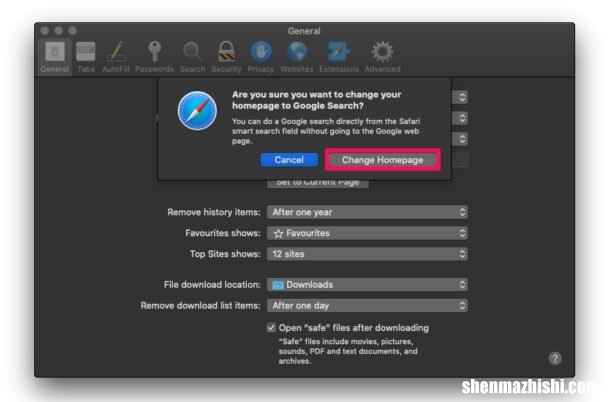
Task: Click the Favourites shows label
Action: point(223,233)
